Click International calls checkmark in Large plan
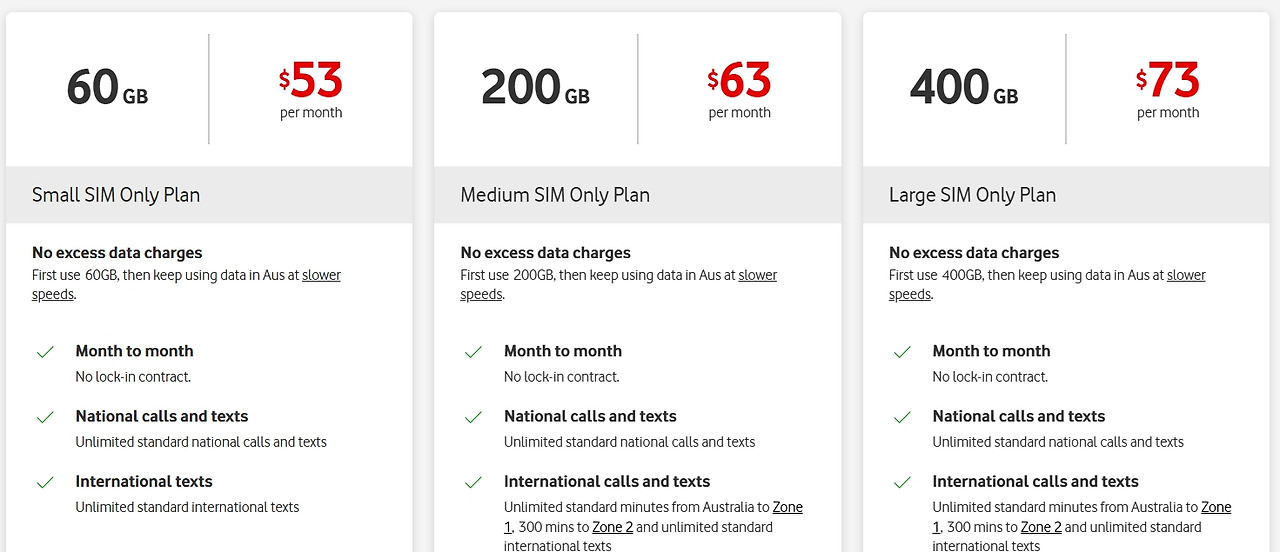Screen dimensions: 1280x552 pos(902,482)
